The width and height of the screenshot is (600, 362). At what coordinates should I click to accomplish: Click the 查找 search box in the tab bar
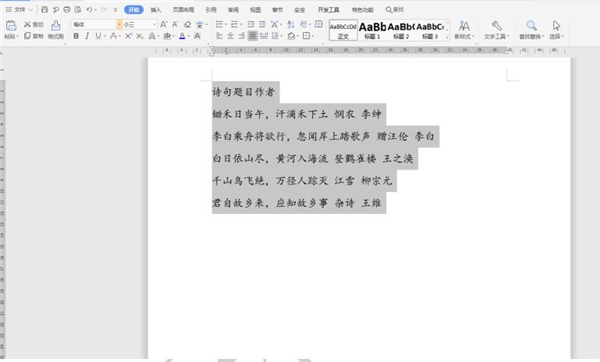tap(395, 10)
